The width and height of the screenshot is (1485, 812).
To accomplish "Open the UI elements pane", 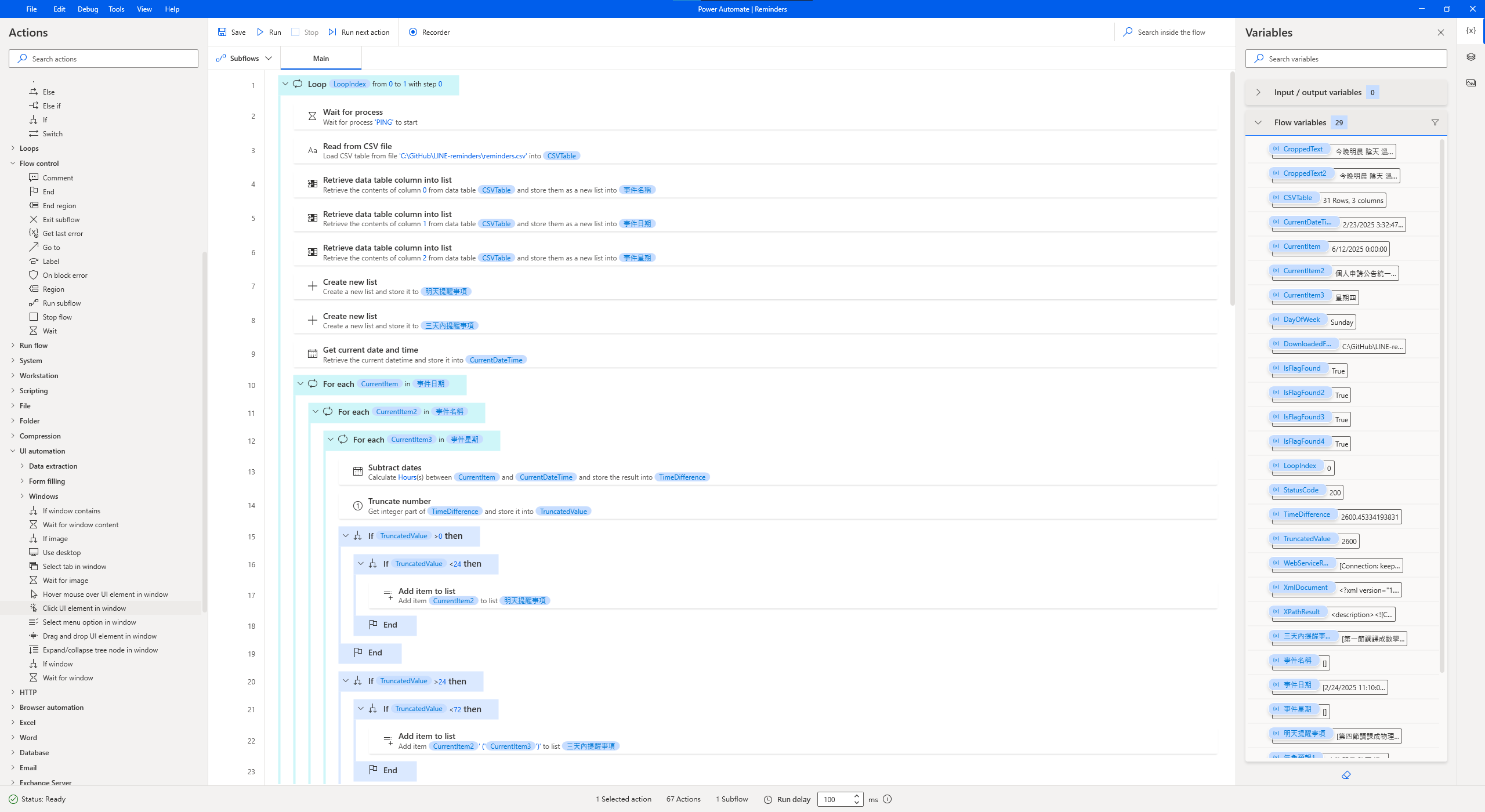I will pyautogui.click(x=1471, y=56).
